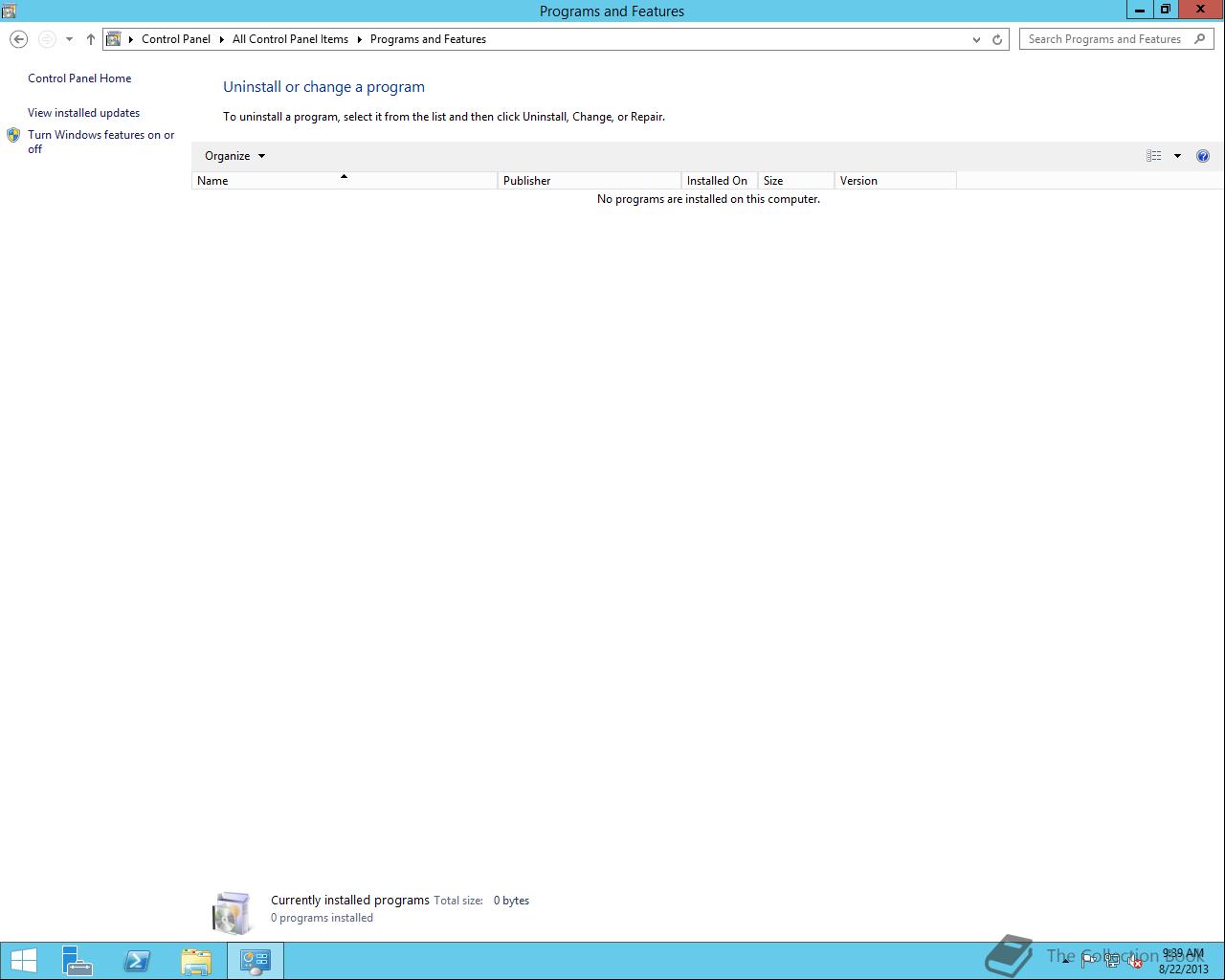
Task: Click the Action Center flag icon
Action: tap(1089, 961)
